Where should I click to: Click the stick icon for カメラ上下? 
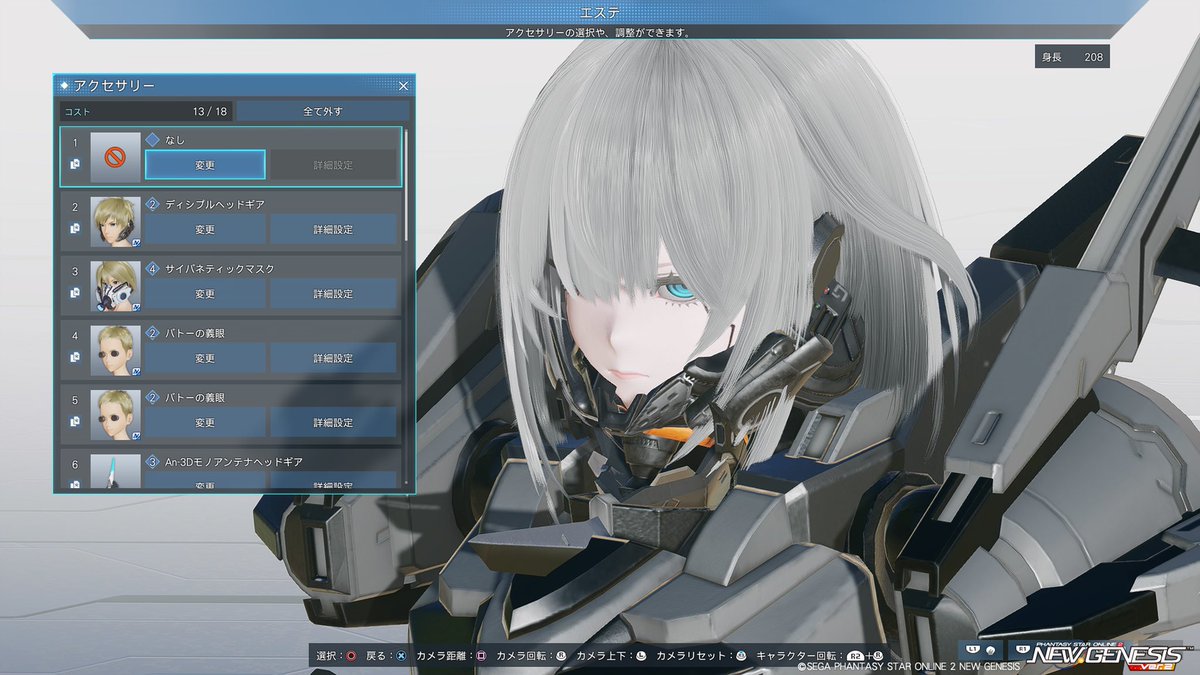643,656
